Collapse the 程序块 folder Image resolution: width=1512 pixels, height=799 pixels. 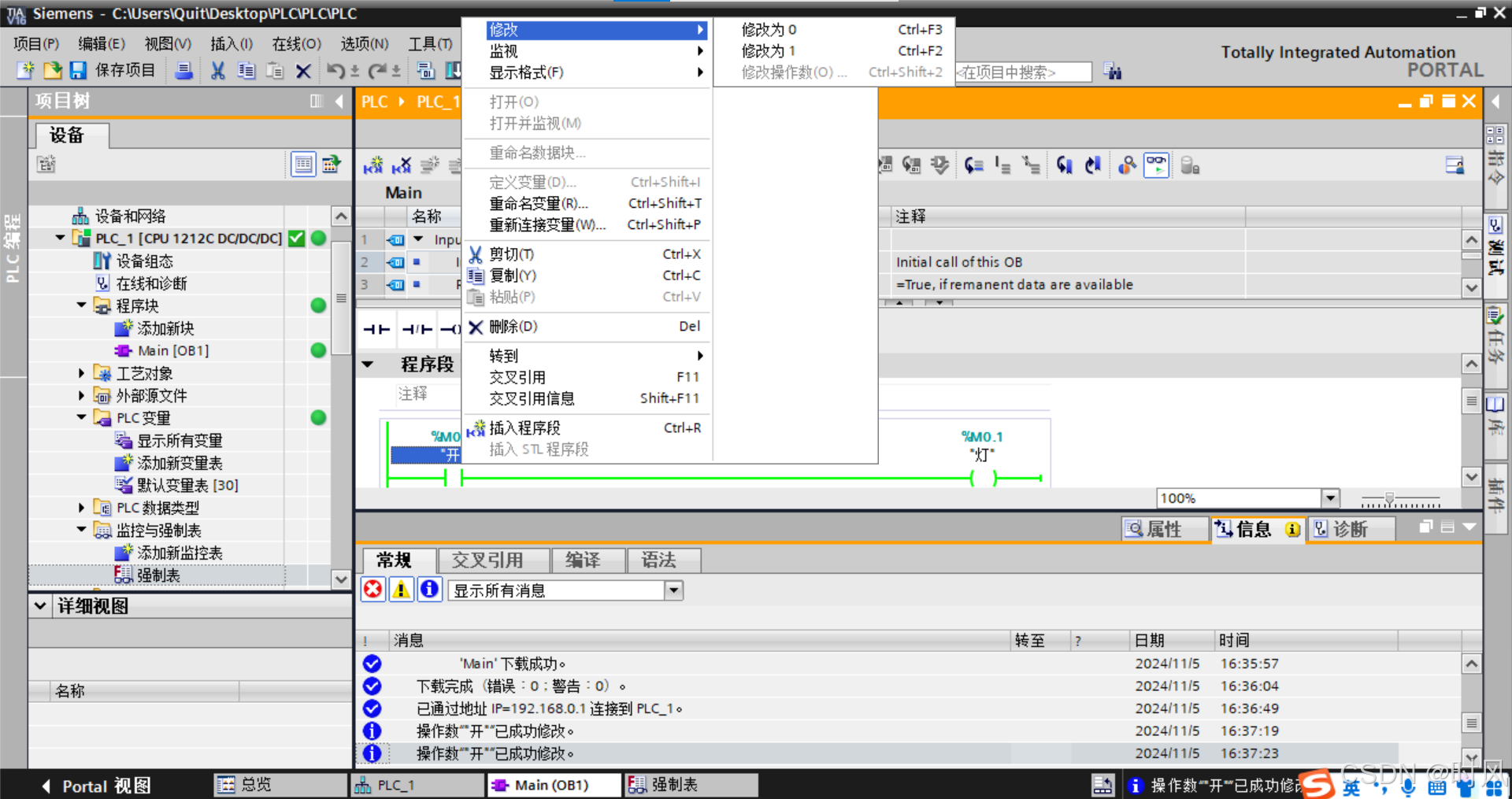click(81, 305)
